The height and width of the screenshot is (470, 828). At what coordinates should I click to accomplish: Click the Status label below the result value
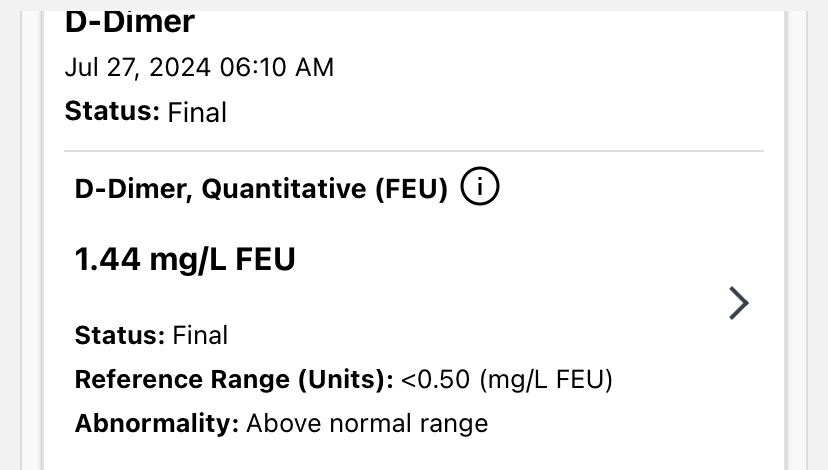tap(120, 335)
